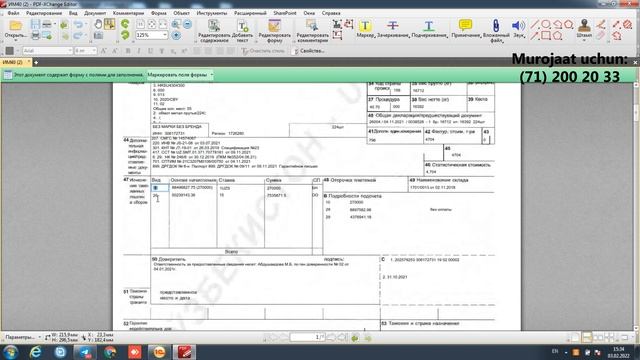Open the Справка menu
This screenshot has width=640, height=360.
(331, 13)
